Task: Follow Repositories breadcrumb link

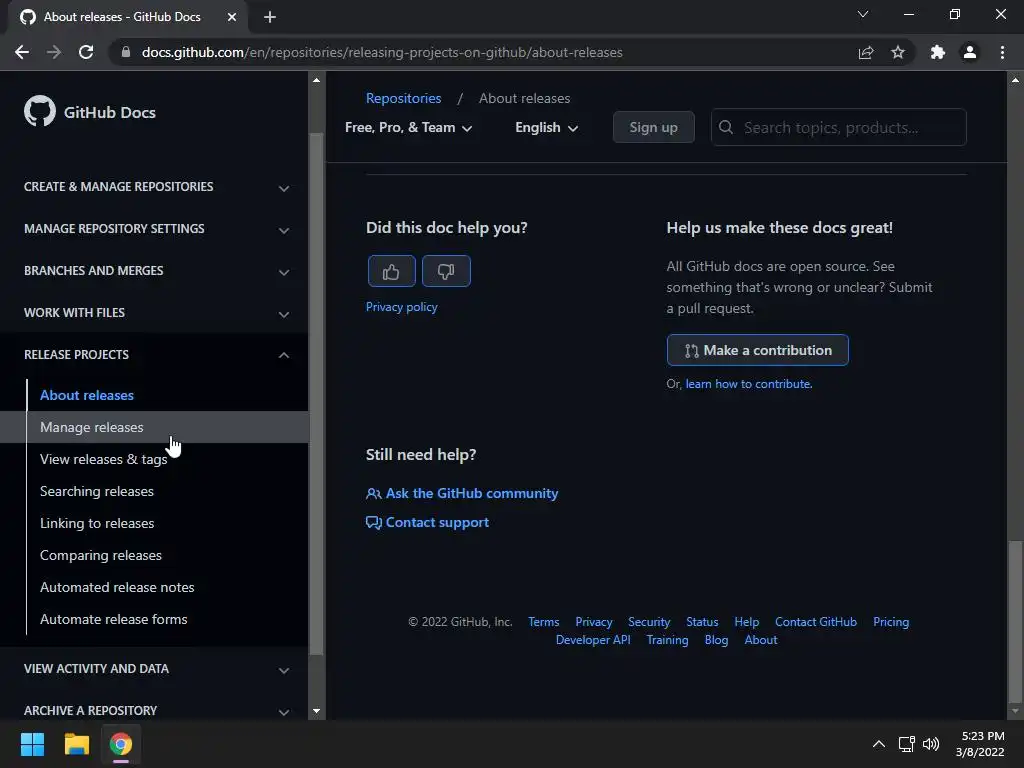Action: [x=404, y=98]
